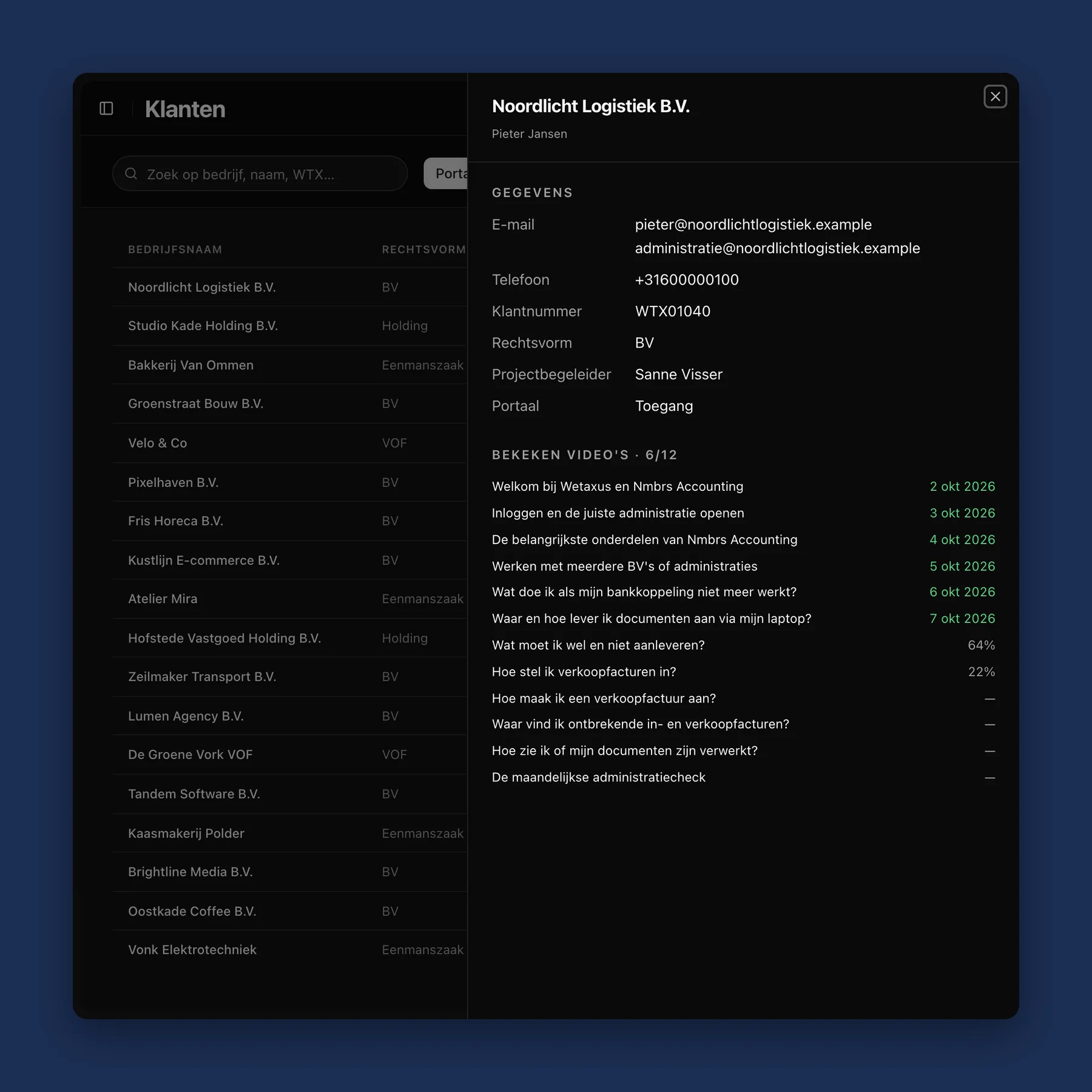Click the administratie@noordlichtlogistiek.example email
Viewport: 1092px width, 1092px height.
777,248
